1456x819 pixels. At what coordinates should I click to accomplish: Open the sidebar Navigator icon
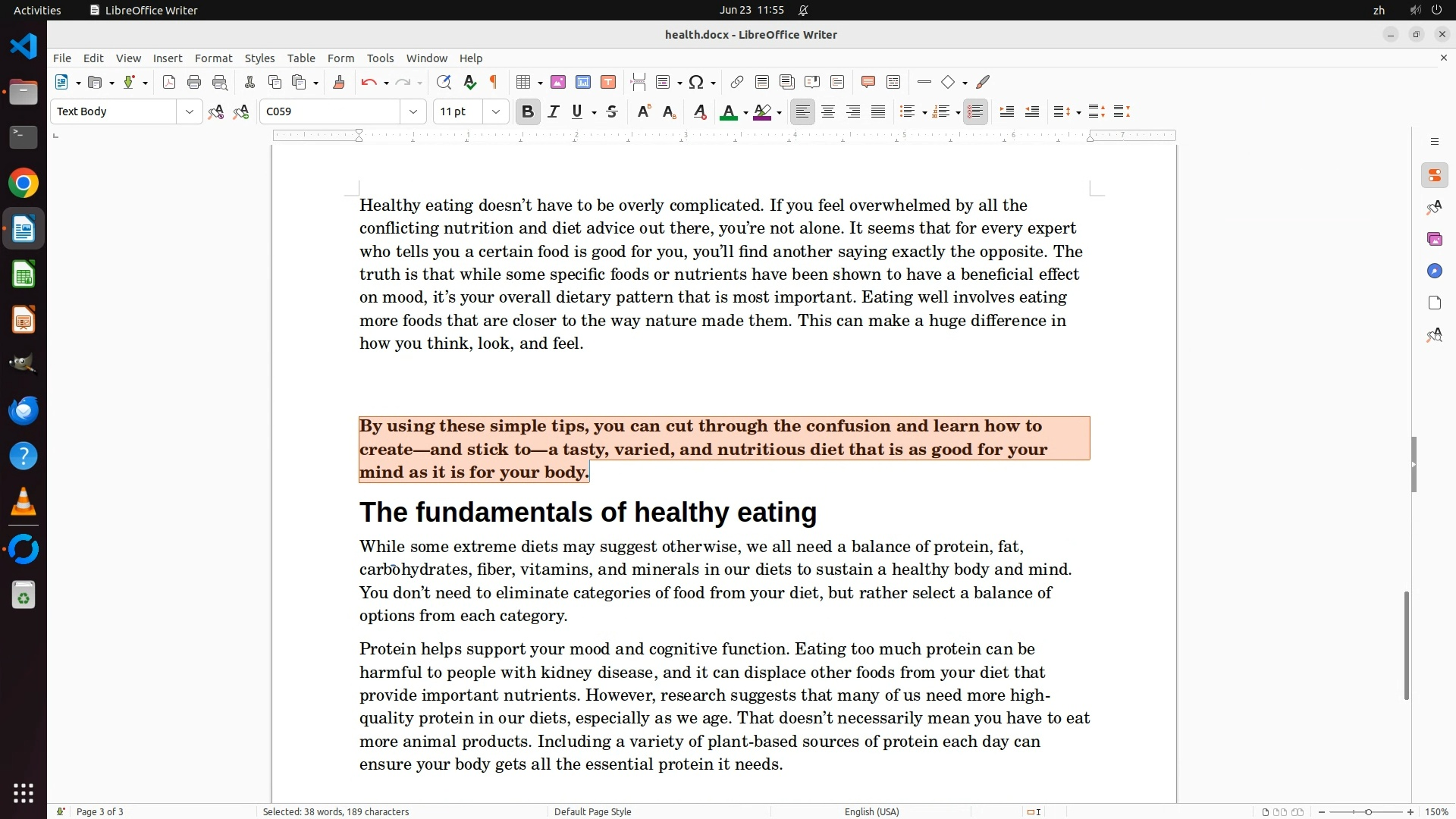1434,271
